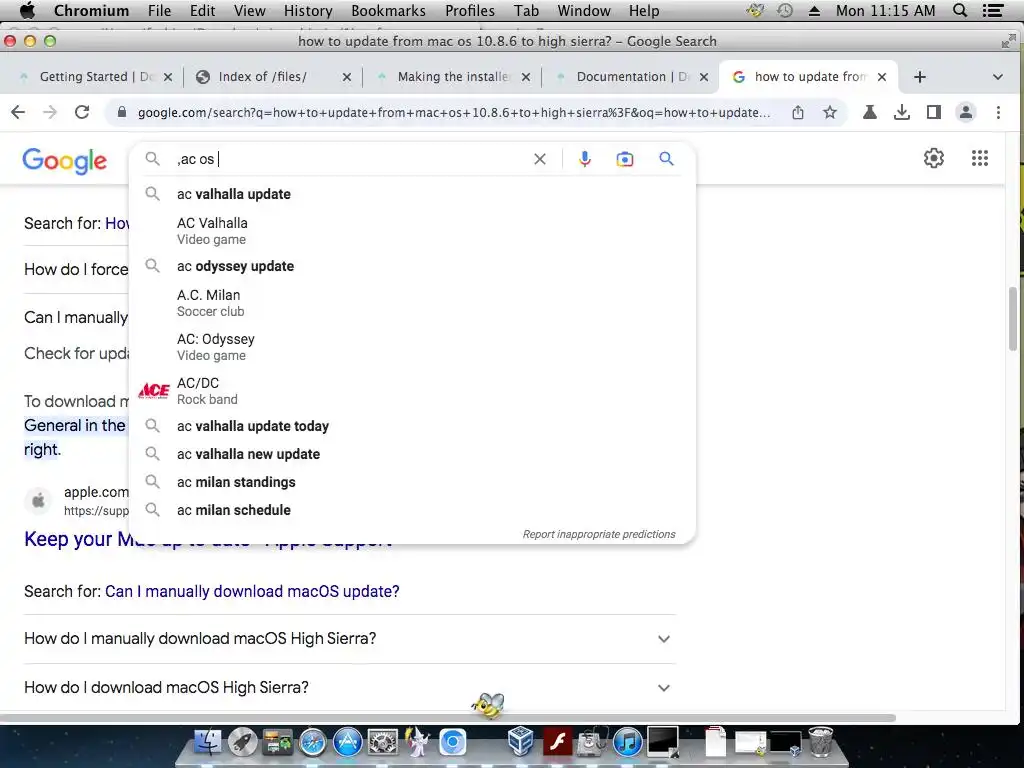Click the URL address bar

(454, 112)
